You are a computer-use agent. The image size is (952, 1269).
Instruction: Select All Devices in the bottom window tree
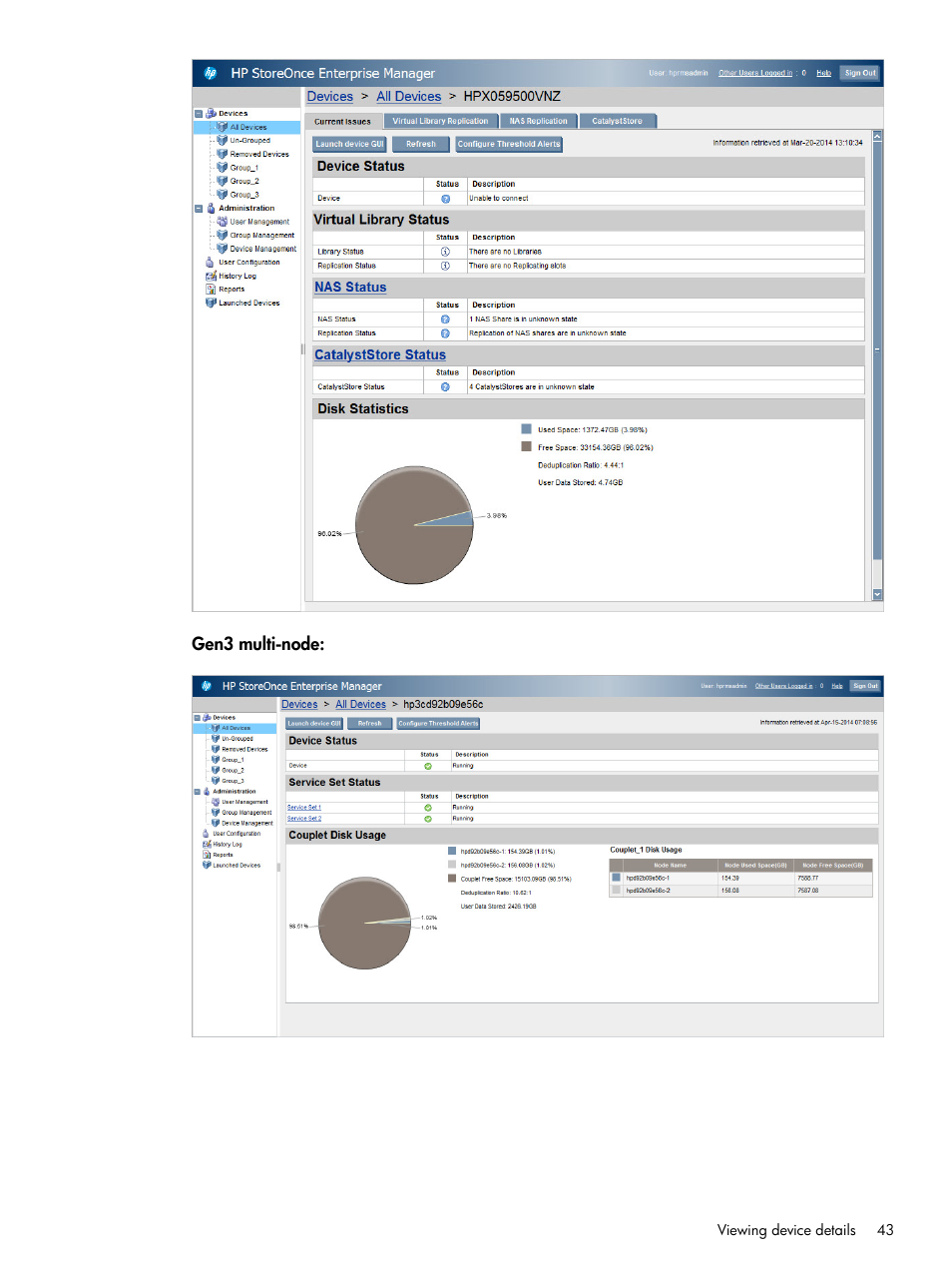[236, 728]
